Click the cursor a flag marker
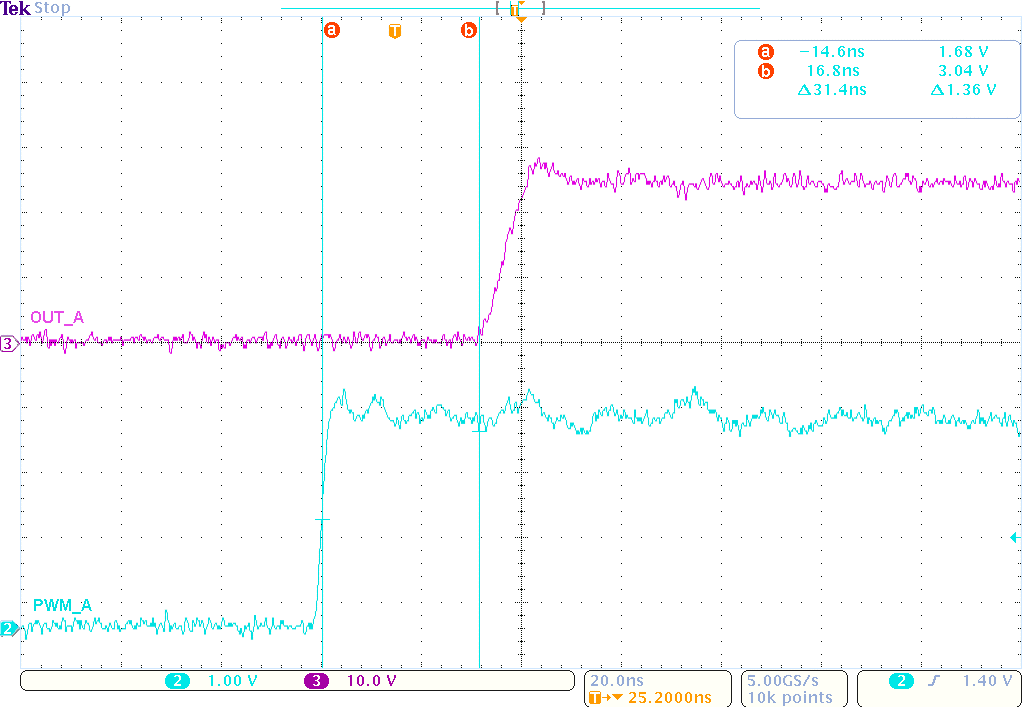The width and height of the screenshot is (1024, 707). coord(332,30)
